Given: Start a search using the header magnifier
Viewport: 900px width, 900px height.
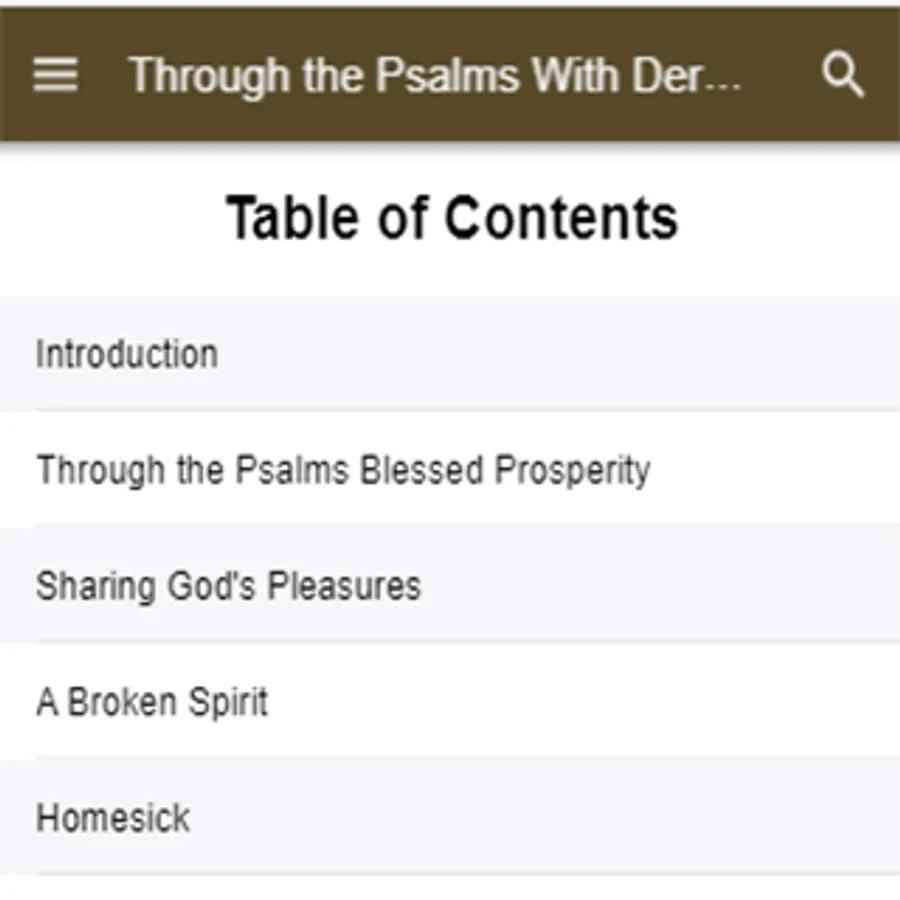Looking at the screenshot, I should tap(842, 75).
